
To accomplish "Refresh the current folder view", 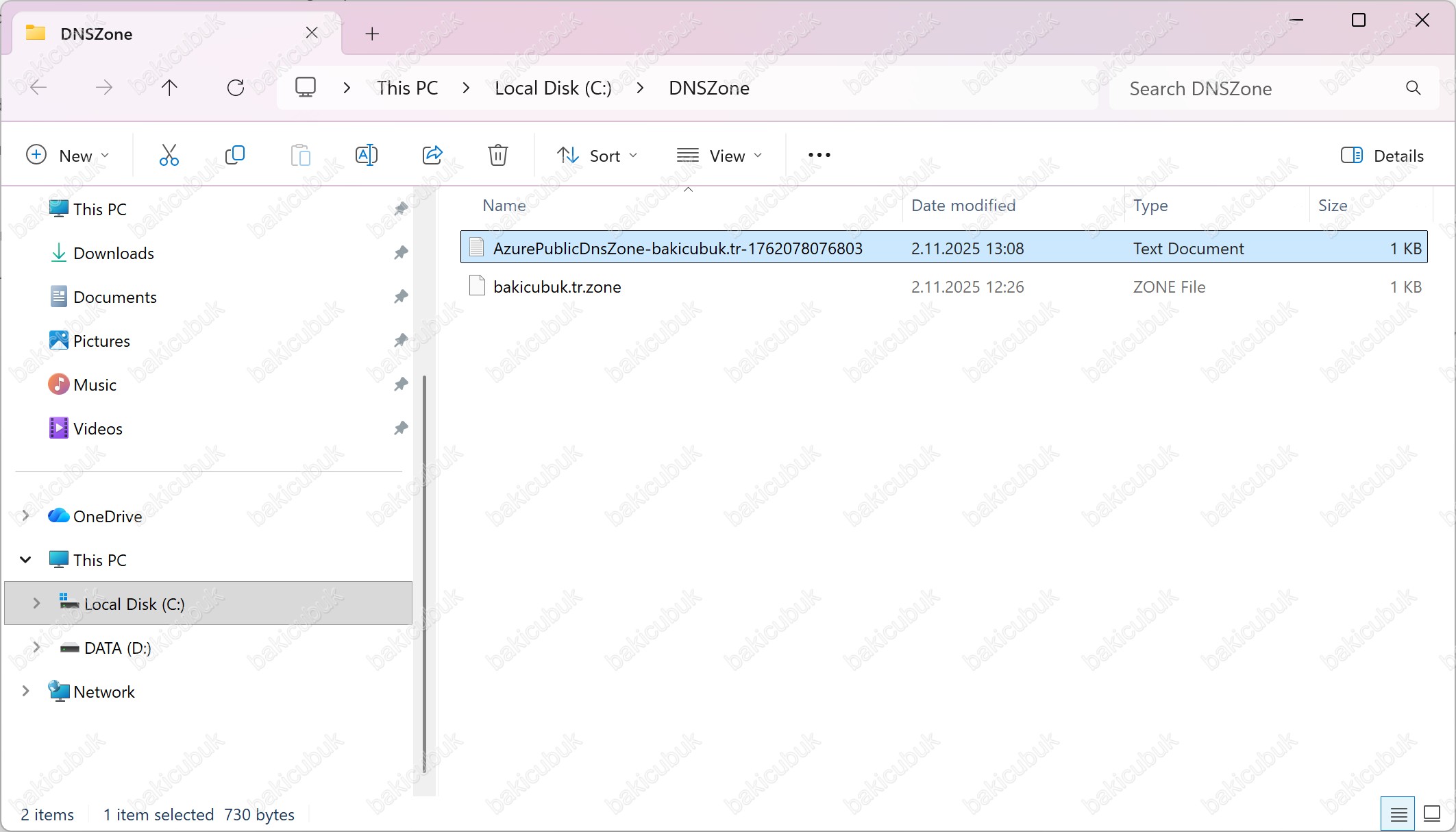I will [x=236, y=88].
